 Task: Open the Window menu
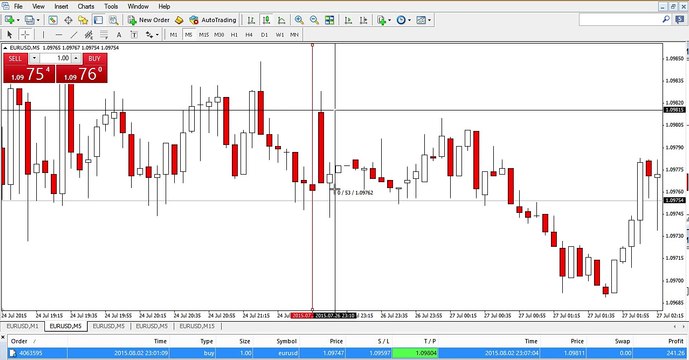(138, 6)
